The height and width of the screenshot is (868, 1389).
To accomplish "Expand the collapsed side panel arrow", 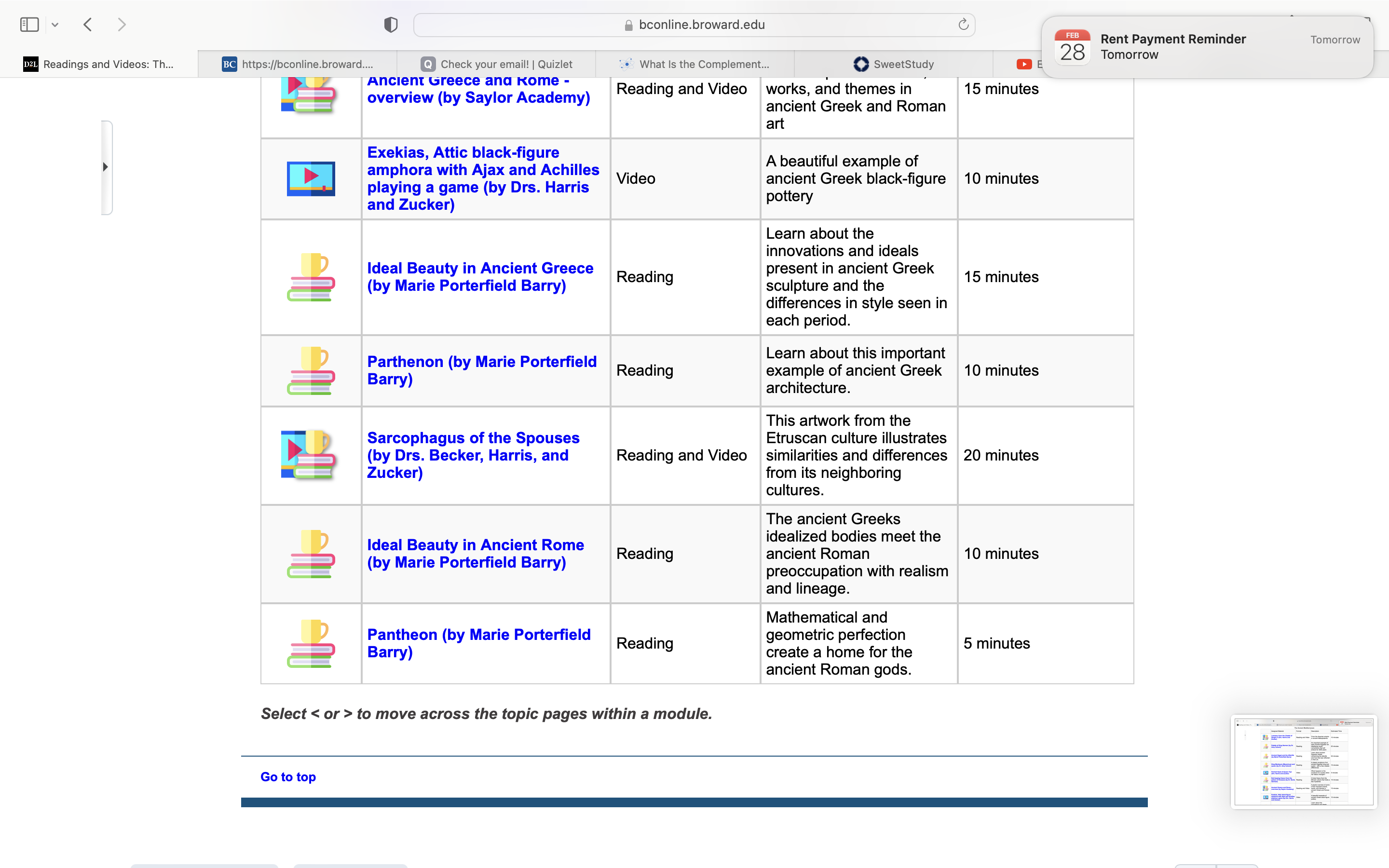I will point(106,167).
